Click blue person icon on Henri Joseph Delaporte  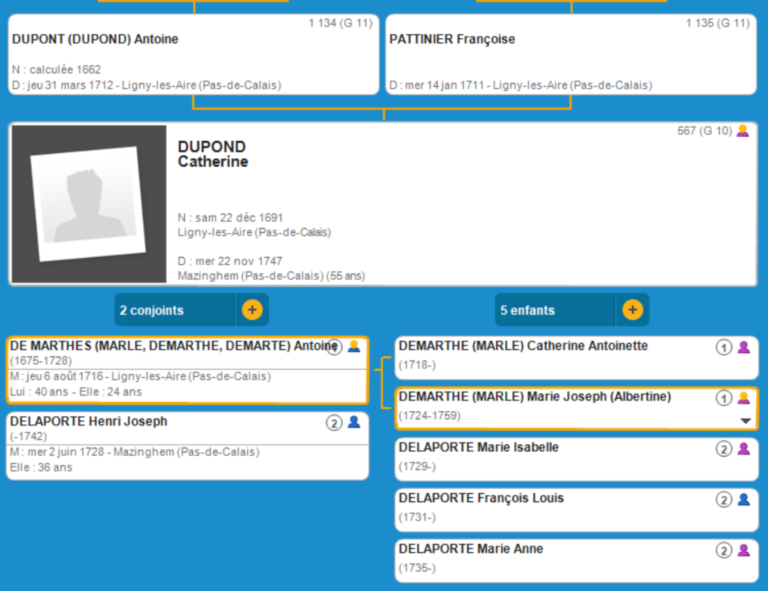coord(353,423)
